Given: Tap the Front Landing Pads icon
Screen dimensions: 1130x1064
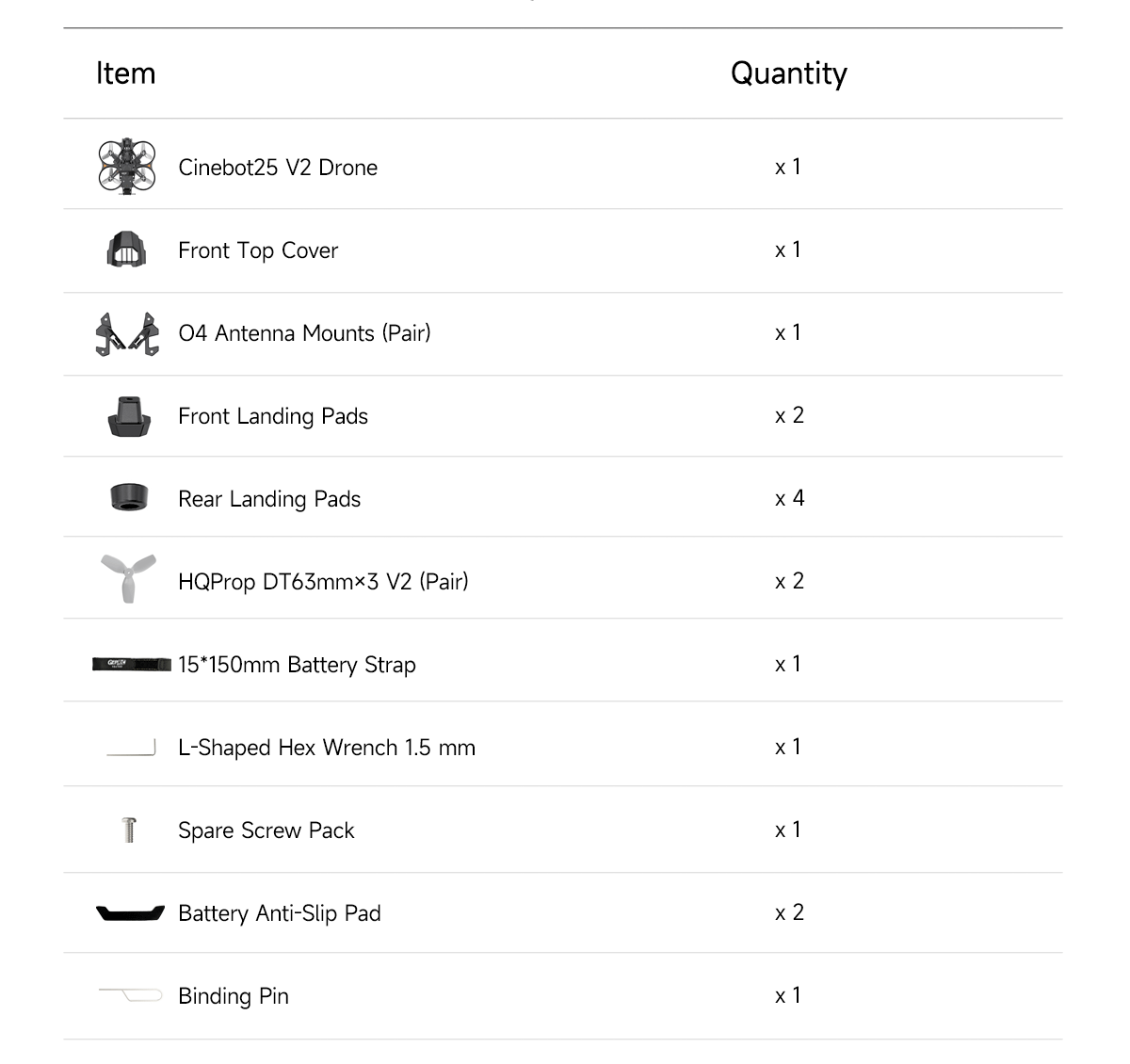Looking at the screenshot, I should (129, 416).
